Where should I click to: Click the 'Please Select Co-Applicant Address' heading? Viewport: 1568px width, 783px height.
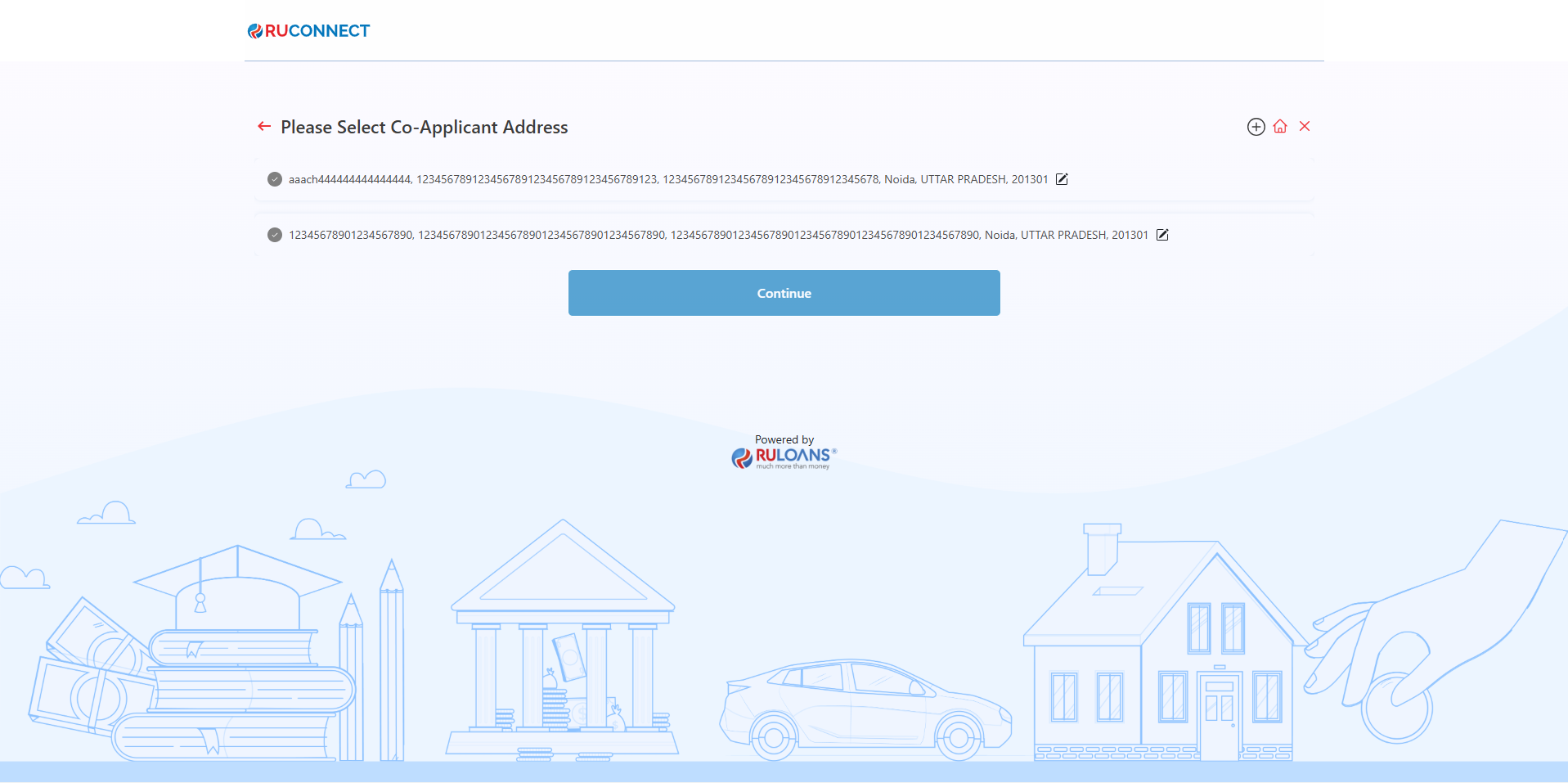pos(424,128)
